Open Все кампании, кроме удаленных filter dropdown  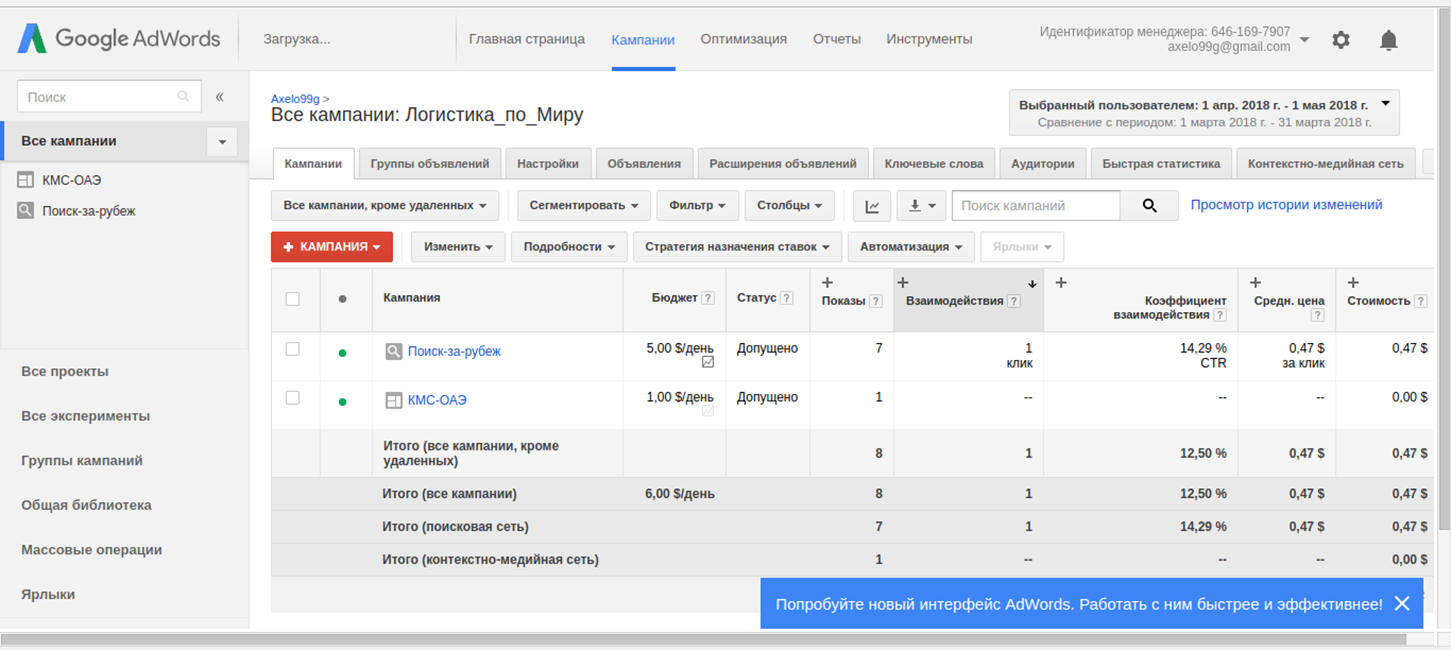(x=385, y=206)
